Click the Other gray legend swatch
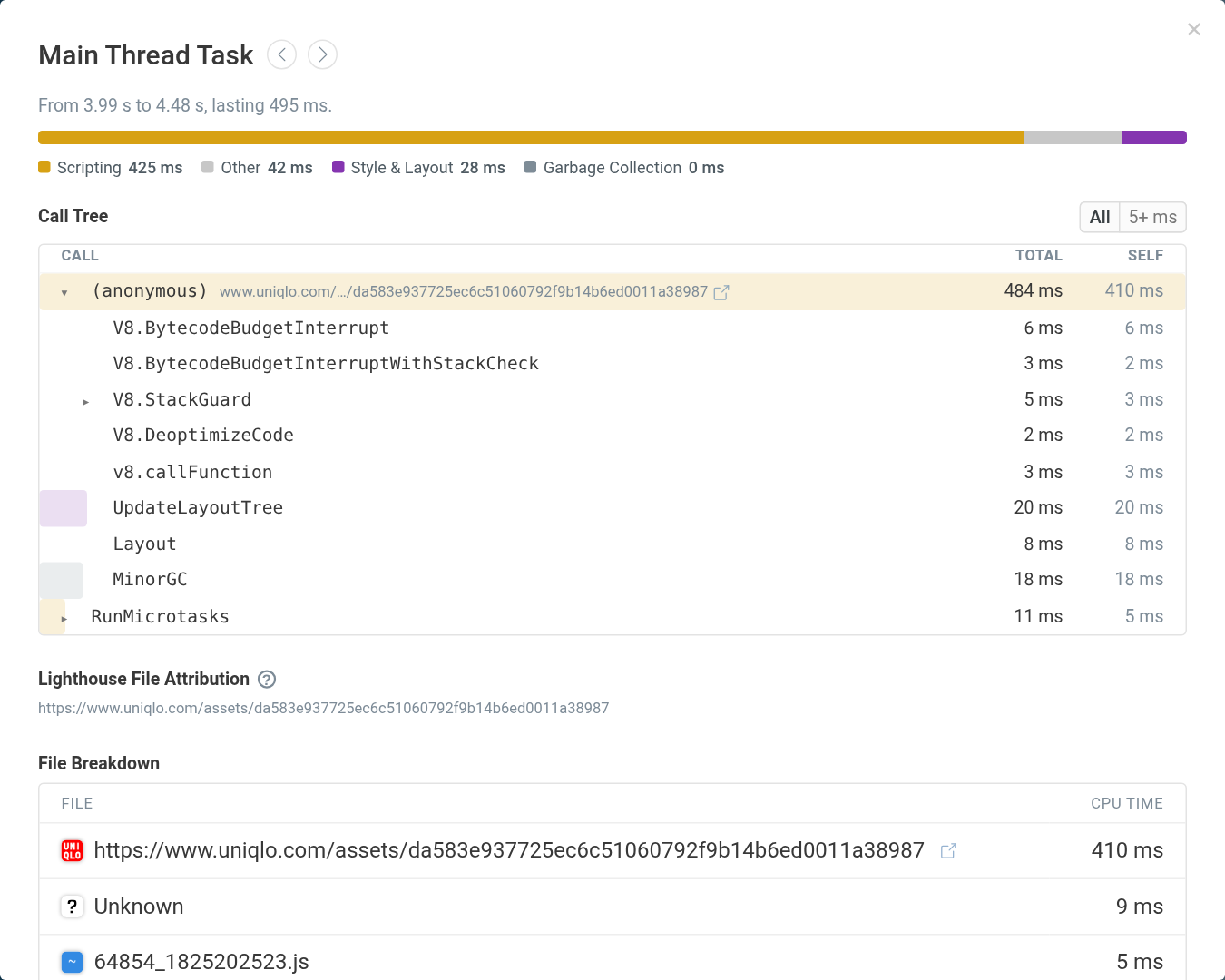The width and height of the screenshot is (1225, 980). 208,167
